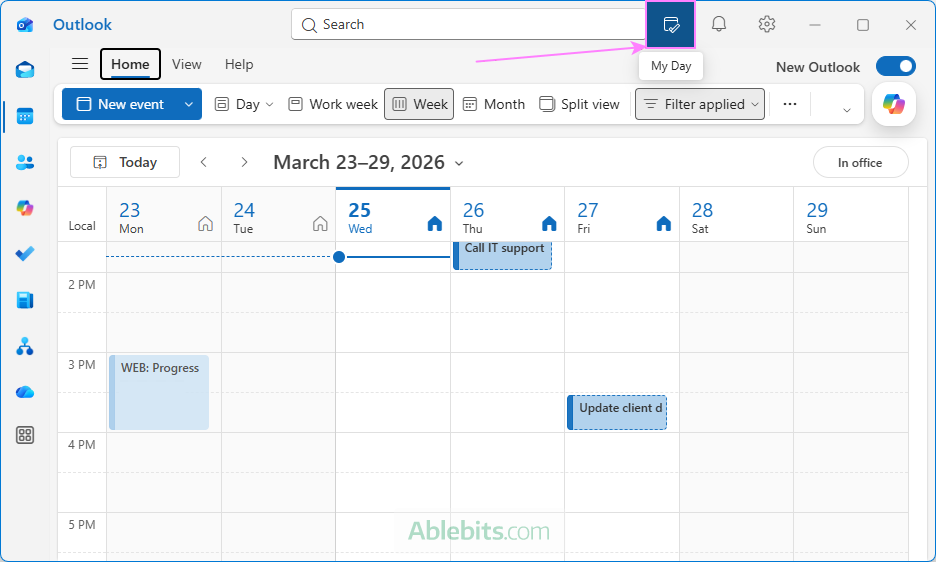Image resolution: width=936 pixels, height=562 pixels.
Task: Click the New event button
Action: coord(120,104)
